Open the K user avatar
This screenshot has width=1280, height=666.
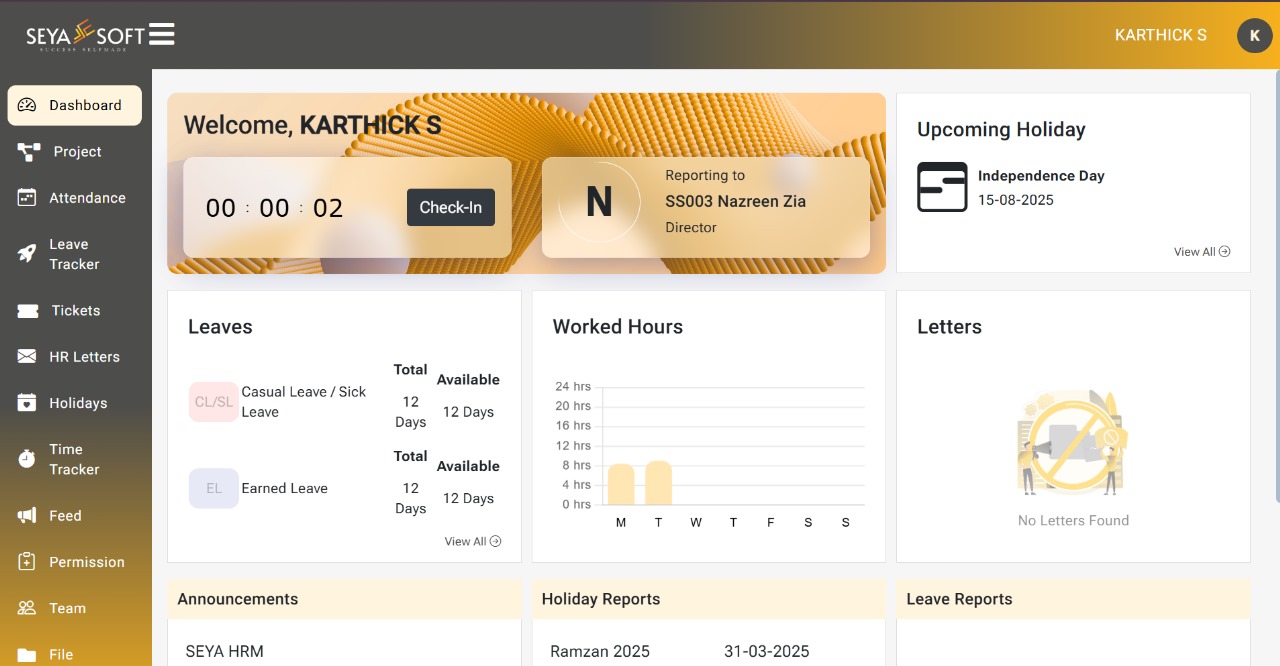tap(1254, 35)
